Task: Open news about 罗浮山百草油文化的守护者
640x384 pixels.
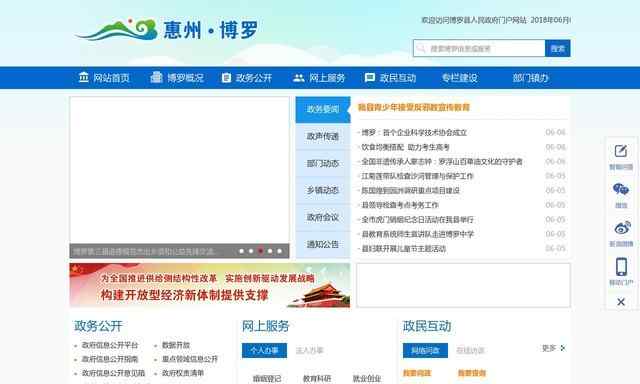Action: coord(442,162)
